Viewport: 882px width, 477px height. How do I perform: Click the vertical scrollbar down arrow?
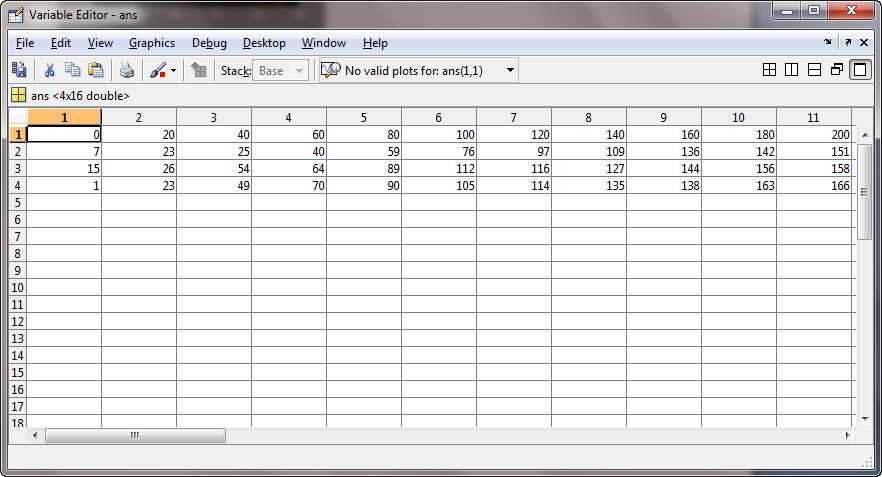pos(865,418)
